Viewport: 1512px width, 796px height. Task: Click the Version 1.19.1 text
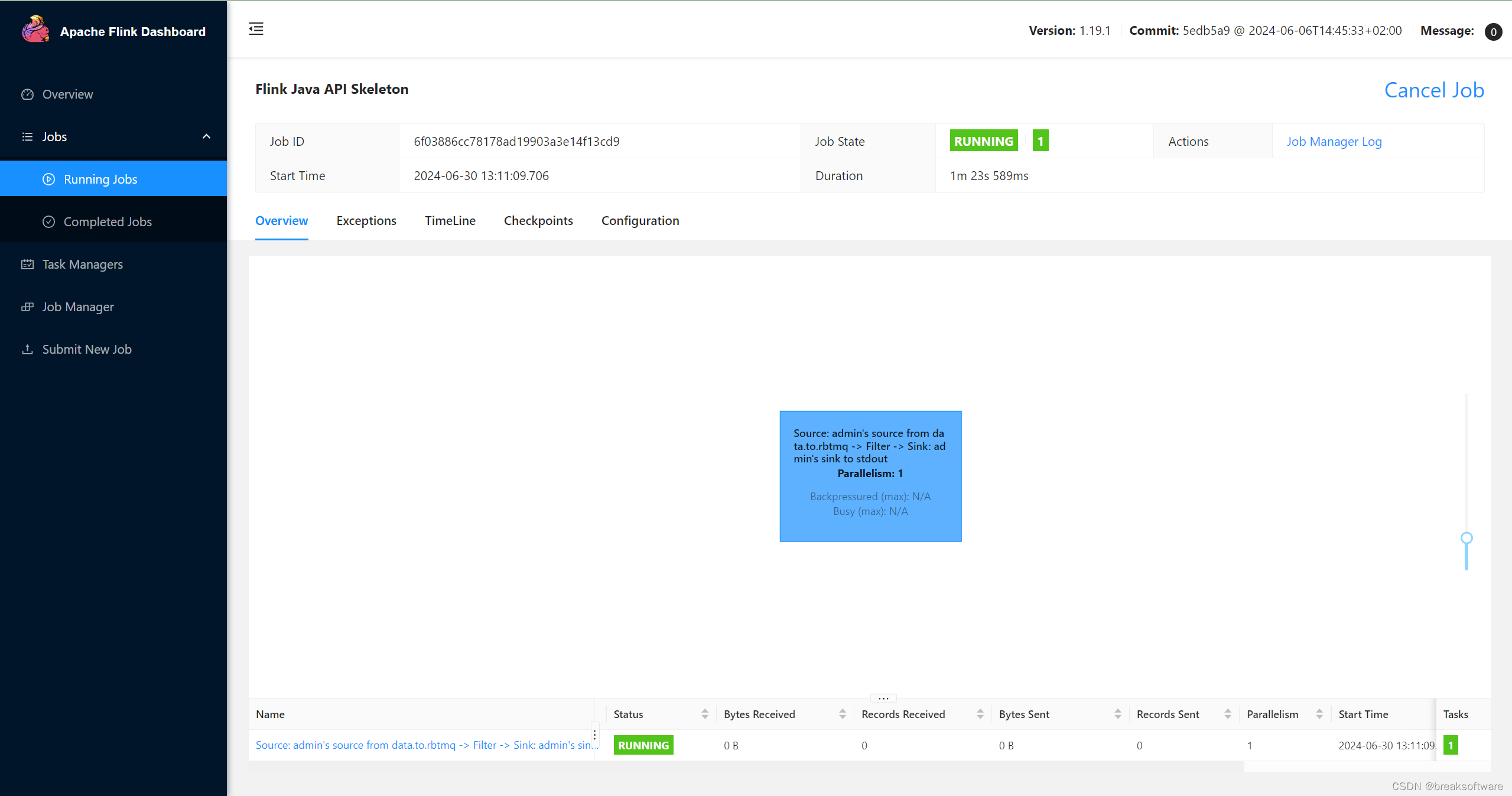pyautogui.click(x=1069, y=31)
